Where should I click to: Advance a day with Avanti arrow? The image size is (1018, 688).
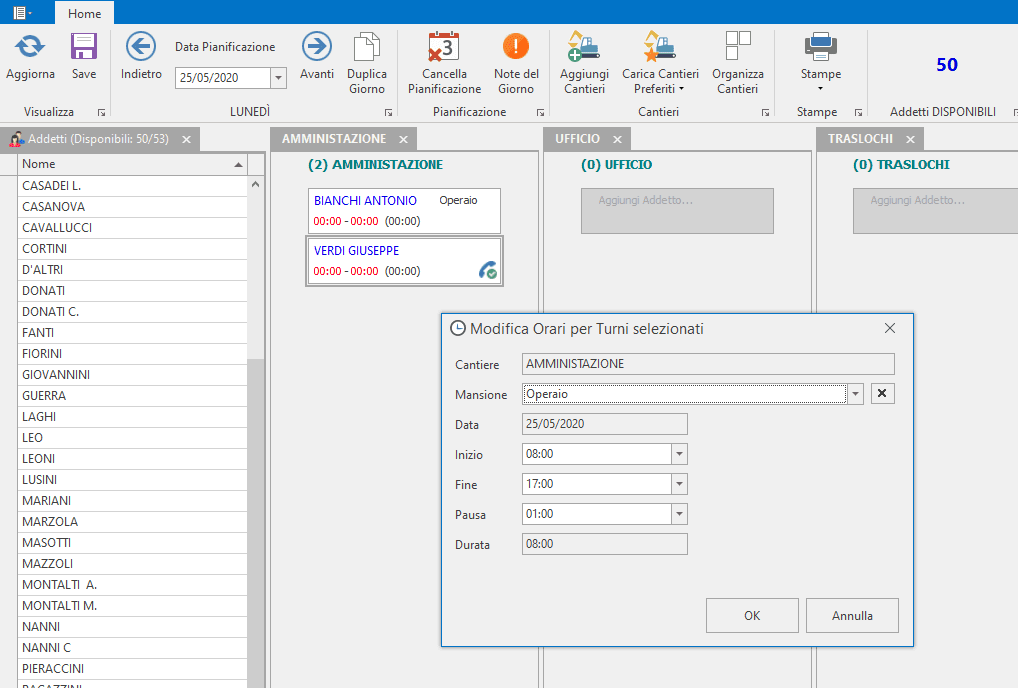[x=317, y=47]
